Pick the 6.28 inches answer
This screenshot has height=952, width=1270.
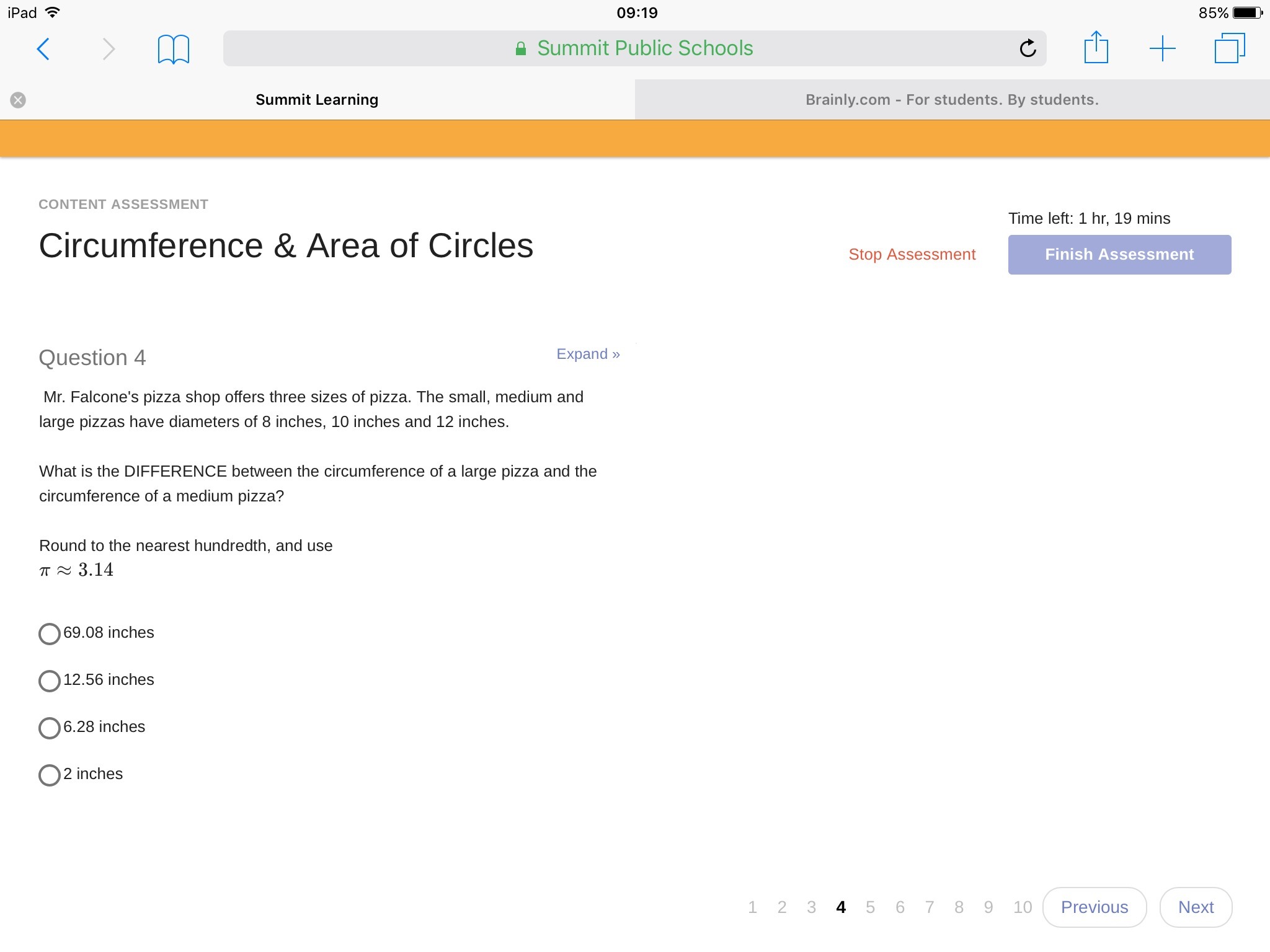[50, 728]
